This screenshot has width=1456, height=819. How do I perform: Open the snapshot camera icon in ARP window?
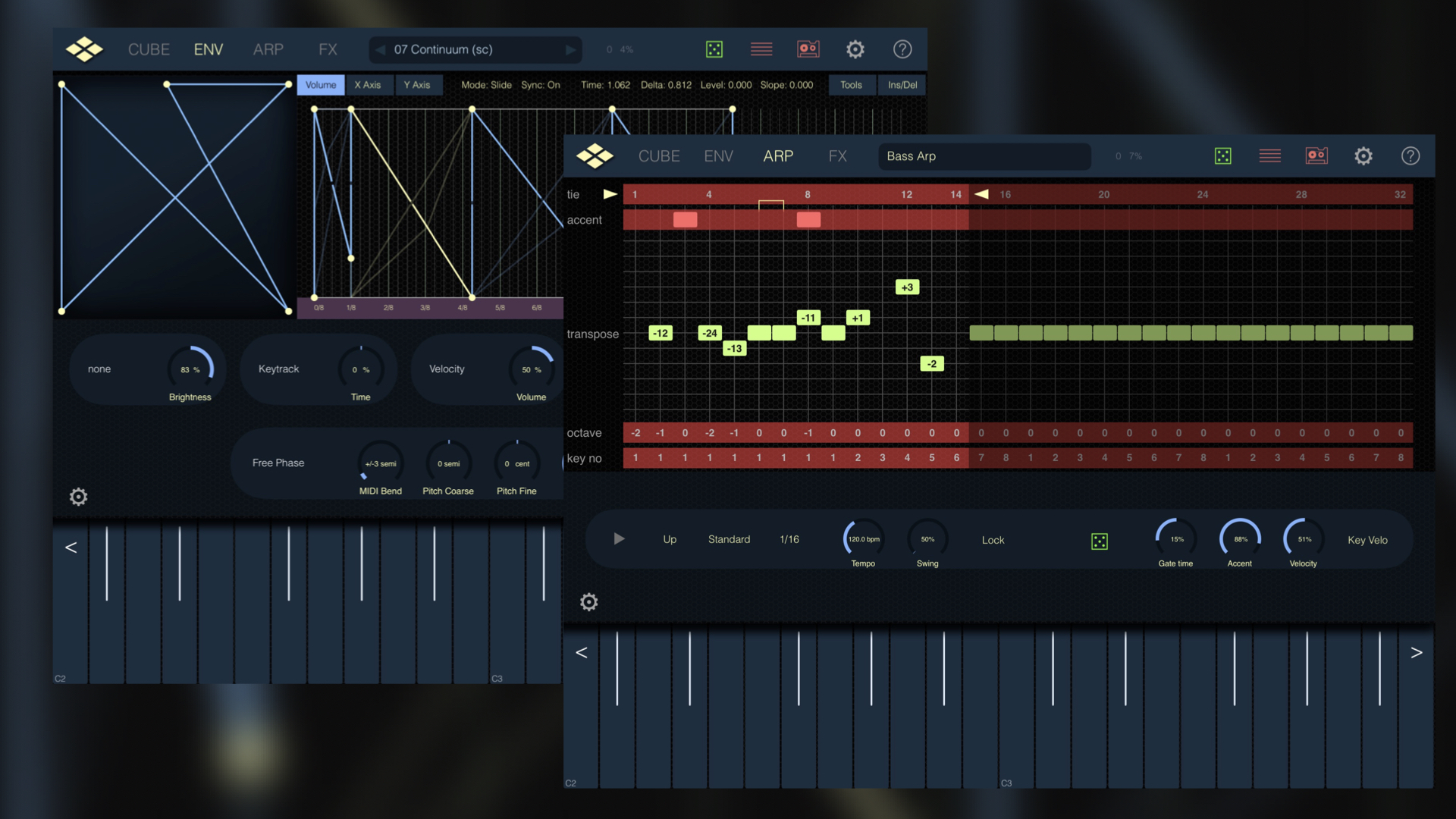coord(1317,155)
